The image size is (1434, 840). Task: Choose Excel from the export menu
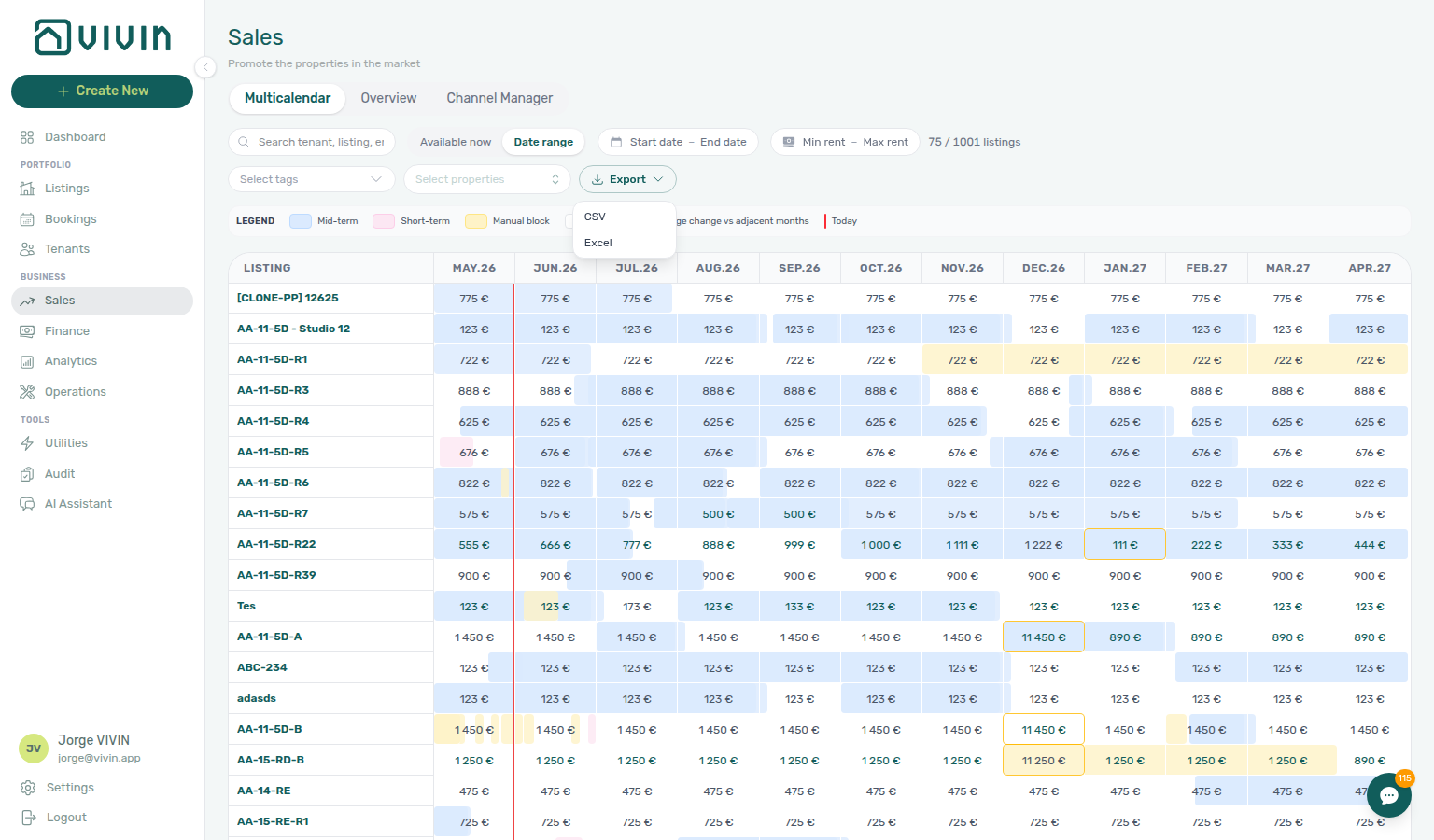625,243
